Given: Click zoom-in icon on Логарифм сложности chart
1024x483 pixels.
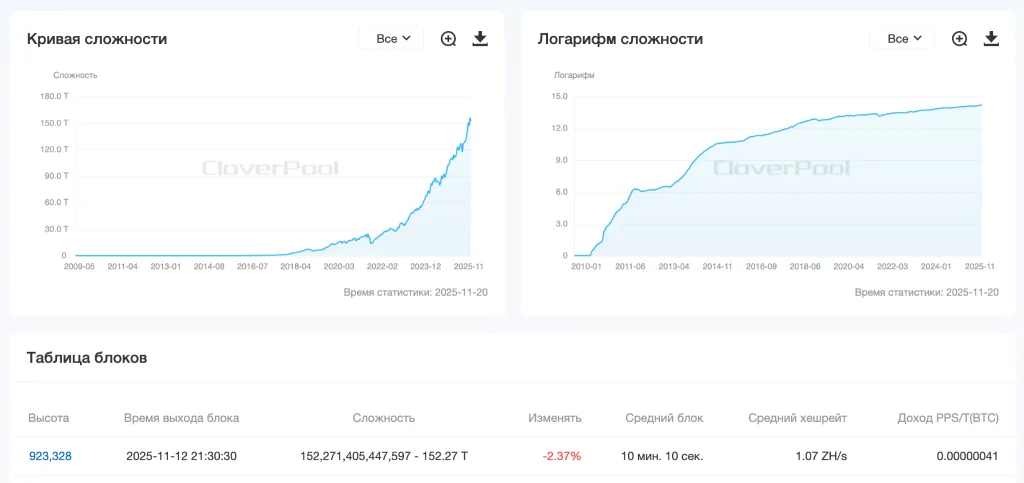Looking at the screenshot, I should 959,39.
